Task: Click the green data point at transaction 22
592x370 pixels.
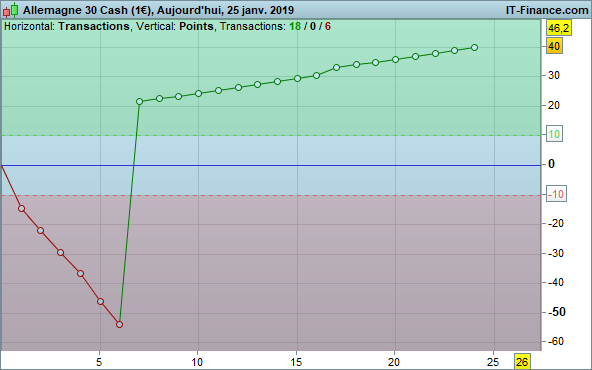Action: 435,54
